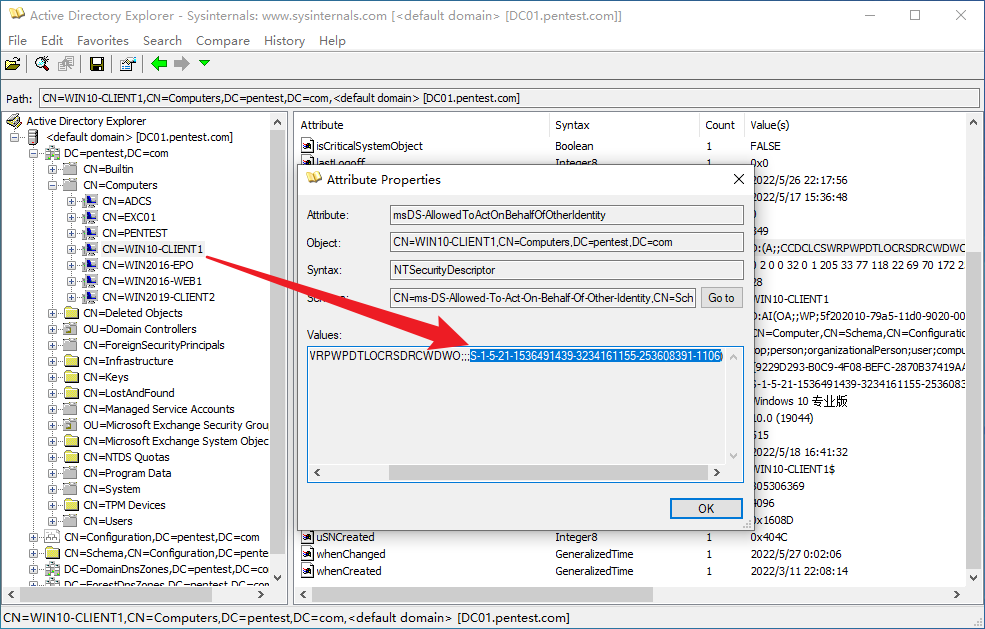The height and width of the screenshot is (629, 985).
Task: Close the Attribute Properties dialog
Action: pyautogui.click(x=739, y=180)
